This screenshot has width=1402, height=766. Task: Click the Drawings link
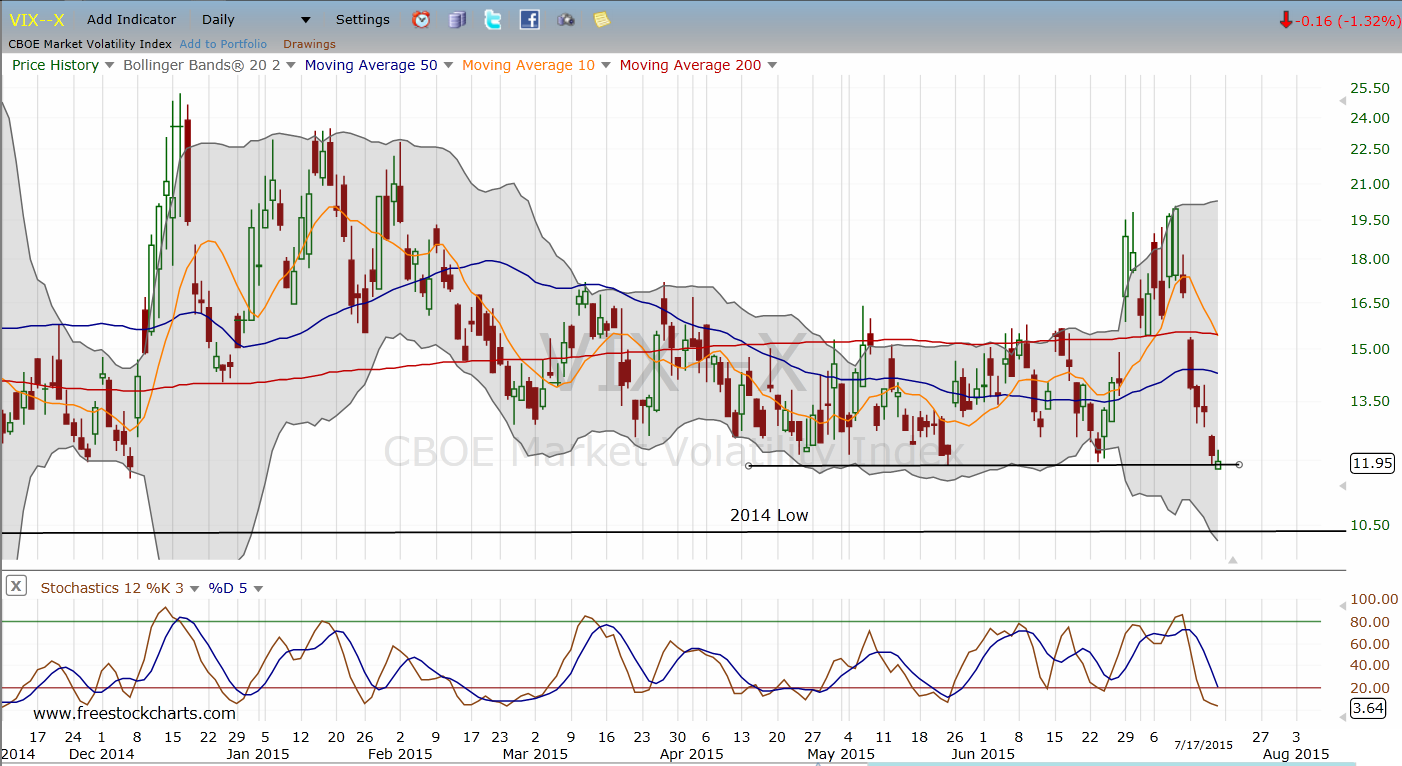coord(309,44)
